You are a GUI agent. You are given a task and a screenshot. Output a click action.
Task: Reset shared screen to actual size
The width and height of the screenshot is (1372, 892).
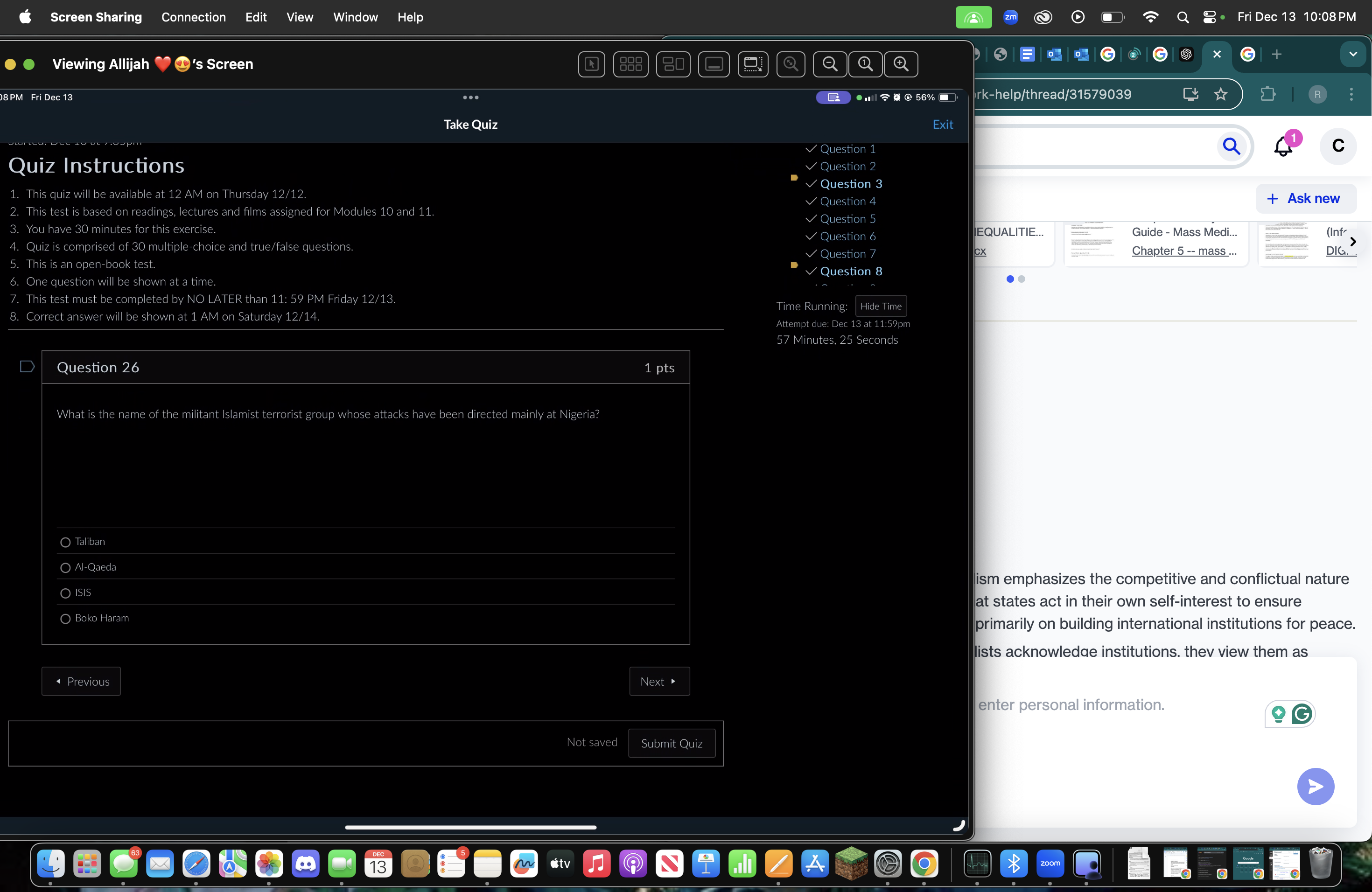tap(865, 64)
